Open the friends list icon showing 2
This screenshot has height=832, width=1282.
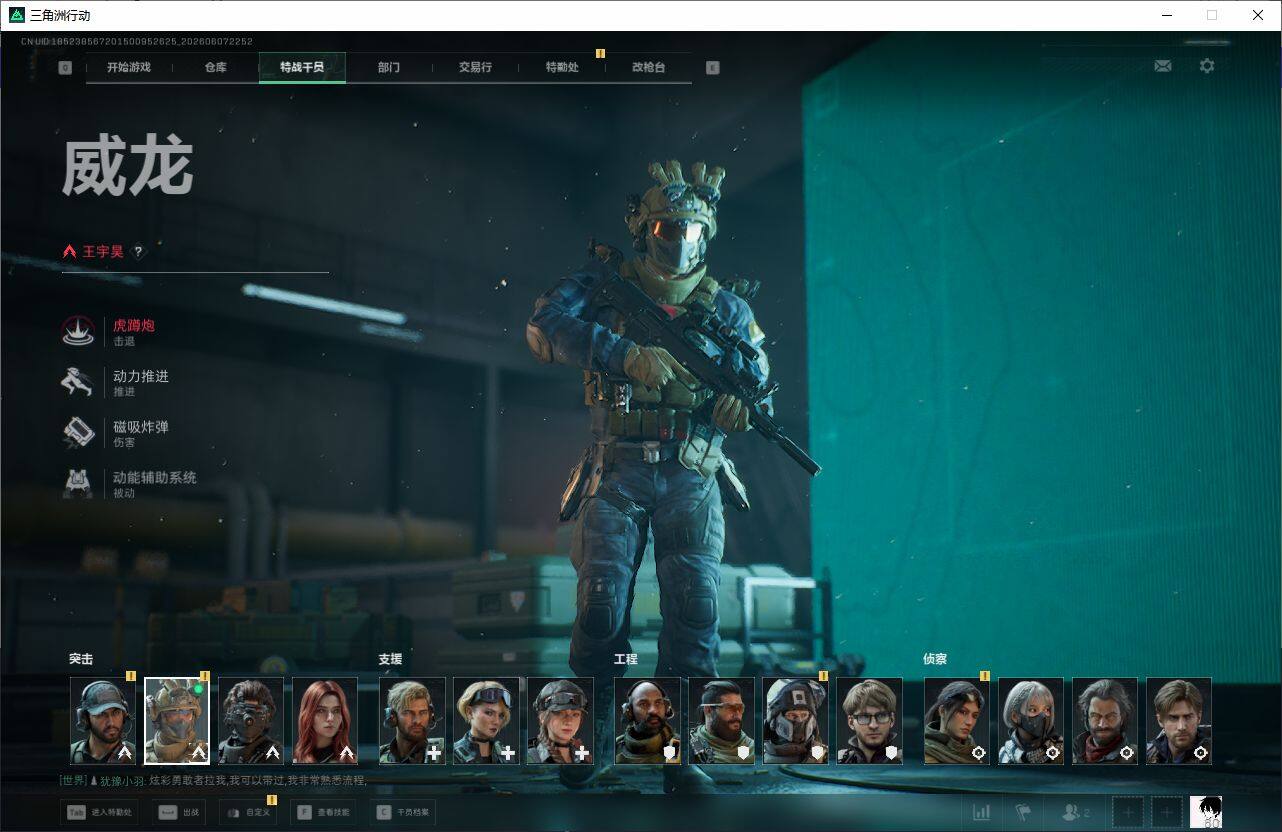(1075, 813)
